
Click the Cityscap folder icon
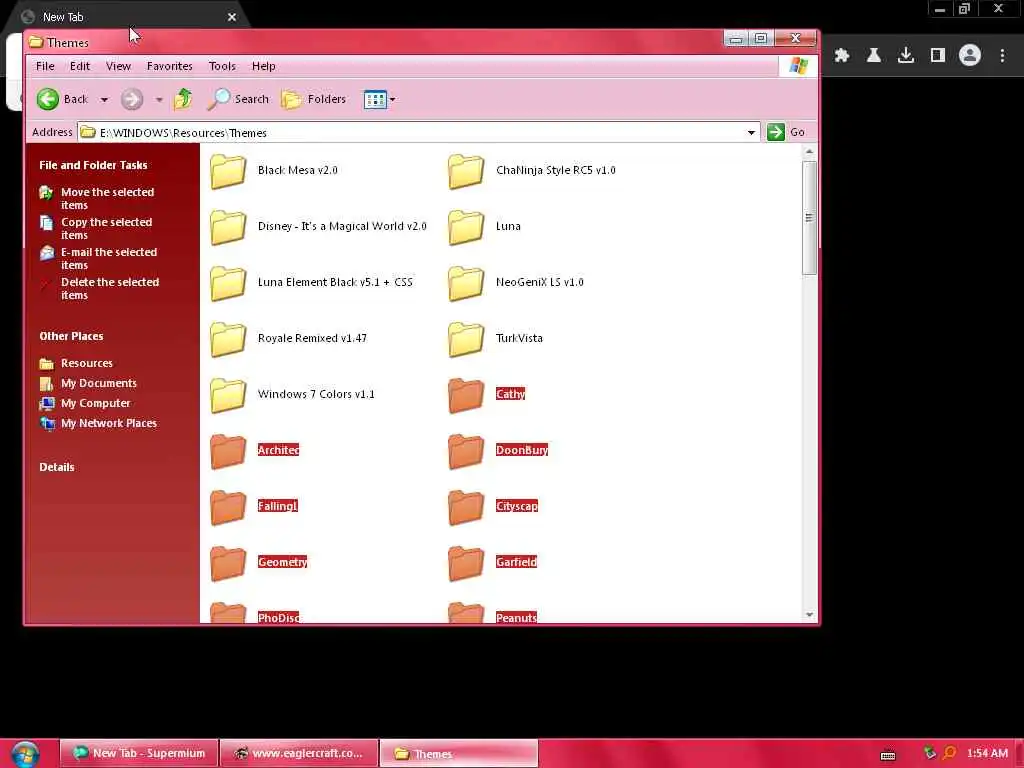[466, 507]
